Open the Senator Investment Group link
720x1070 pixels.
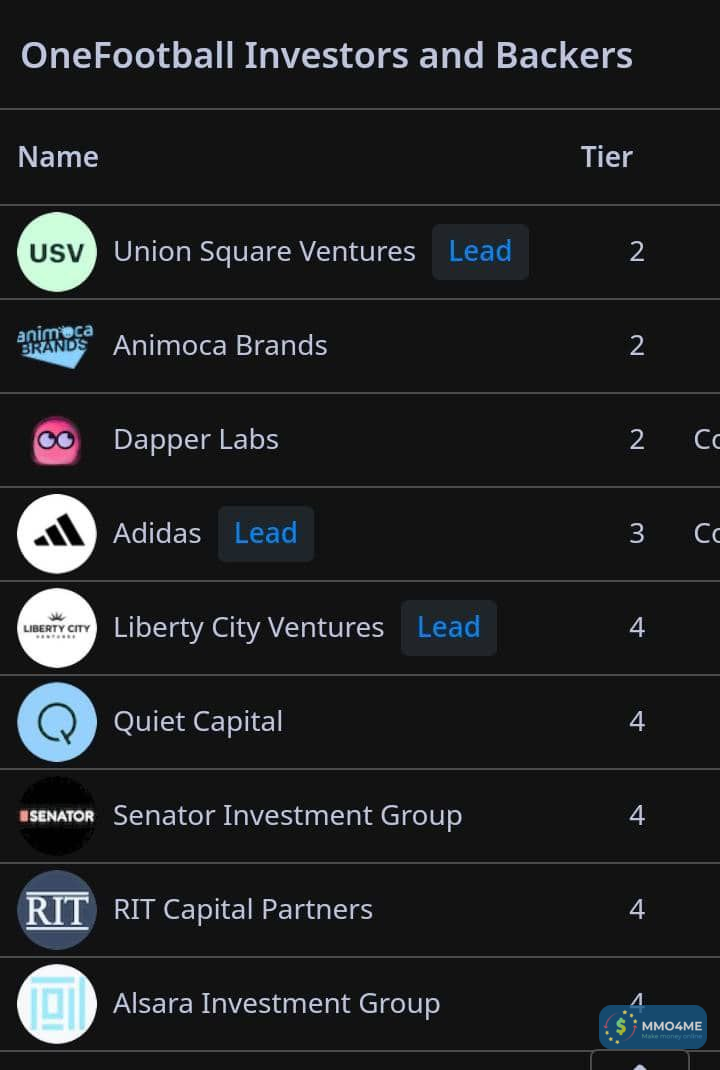pos(287,816)
